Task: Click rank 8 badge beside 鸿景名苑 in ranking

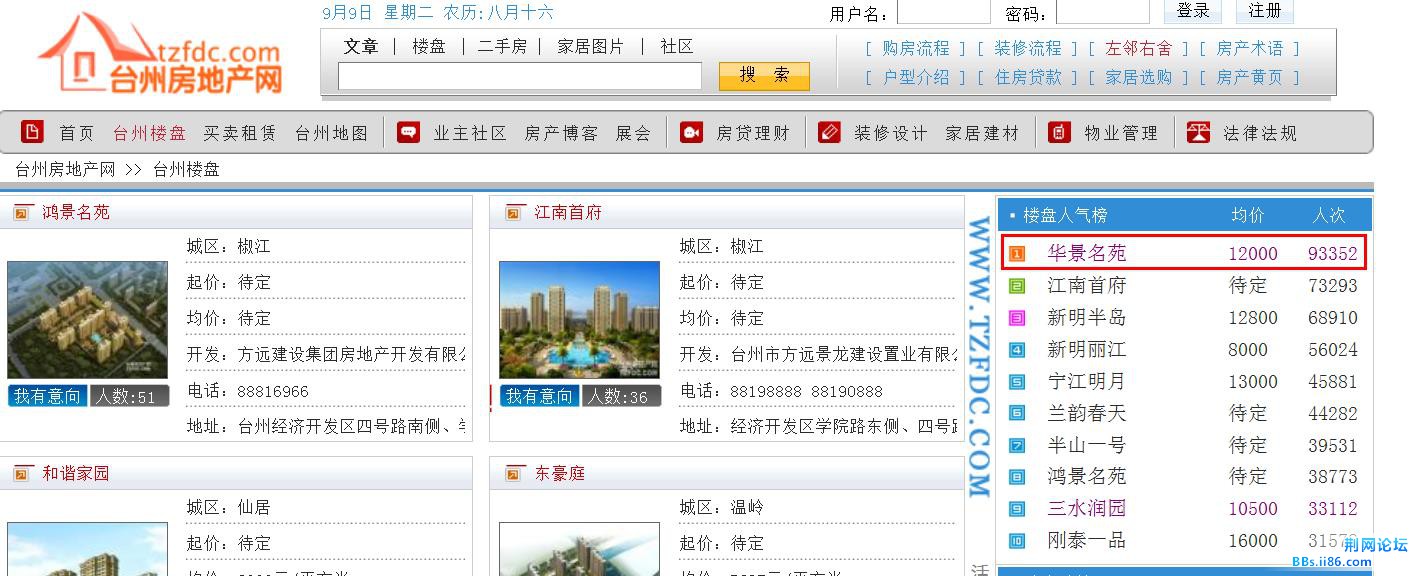Action: pyautogui.click(x=1017, y=477)
